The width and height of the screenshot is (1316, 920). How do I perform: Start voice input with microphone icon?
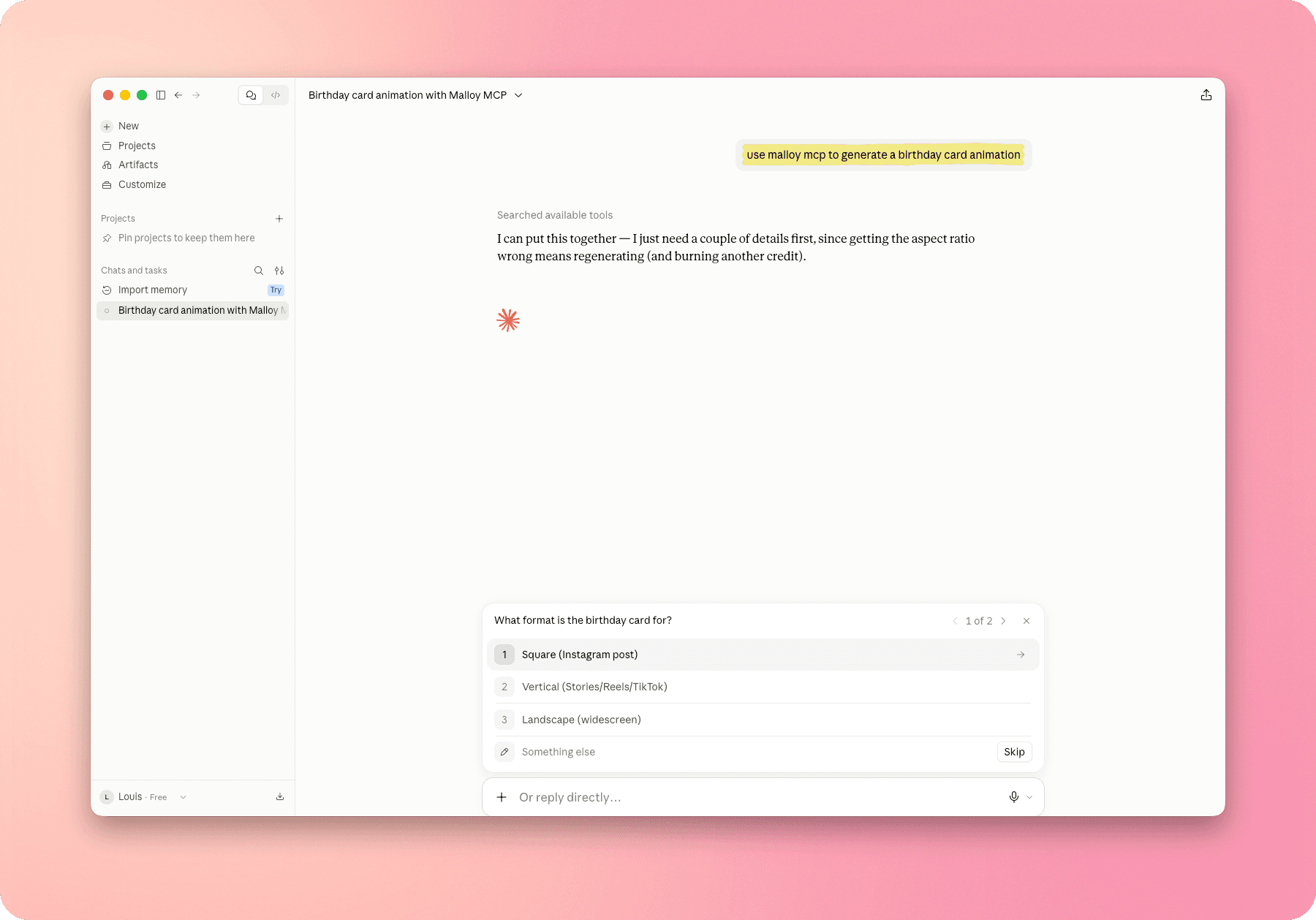(x=1014, y=797)
